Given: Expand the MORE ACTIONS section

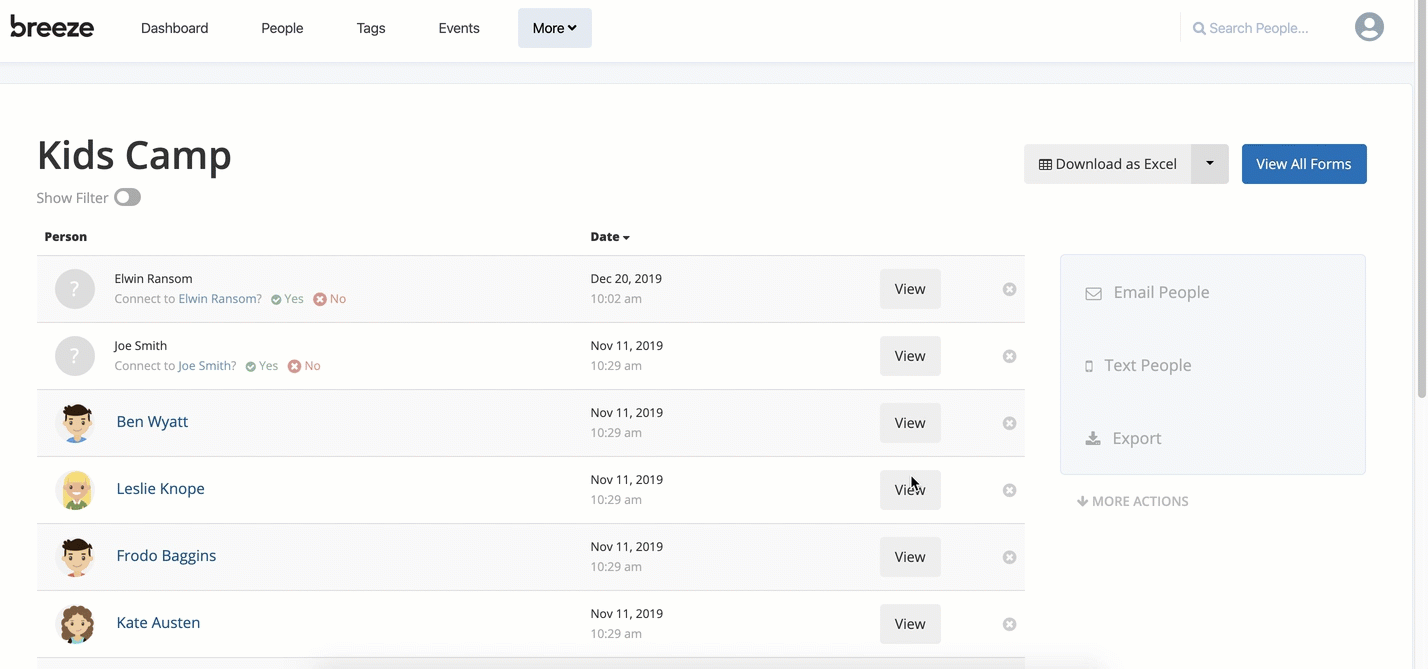Looking at the screenshot, I should pos(1132,500).
